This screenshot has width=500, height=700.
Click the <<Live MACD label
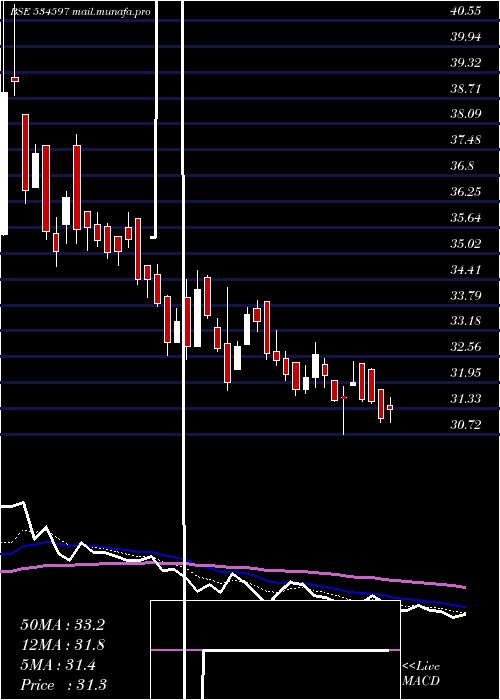coord(421,674)
